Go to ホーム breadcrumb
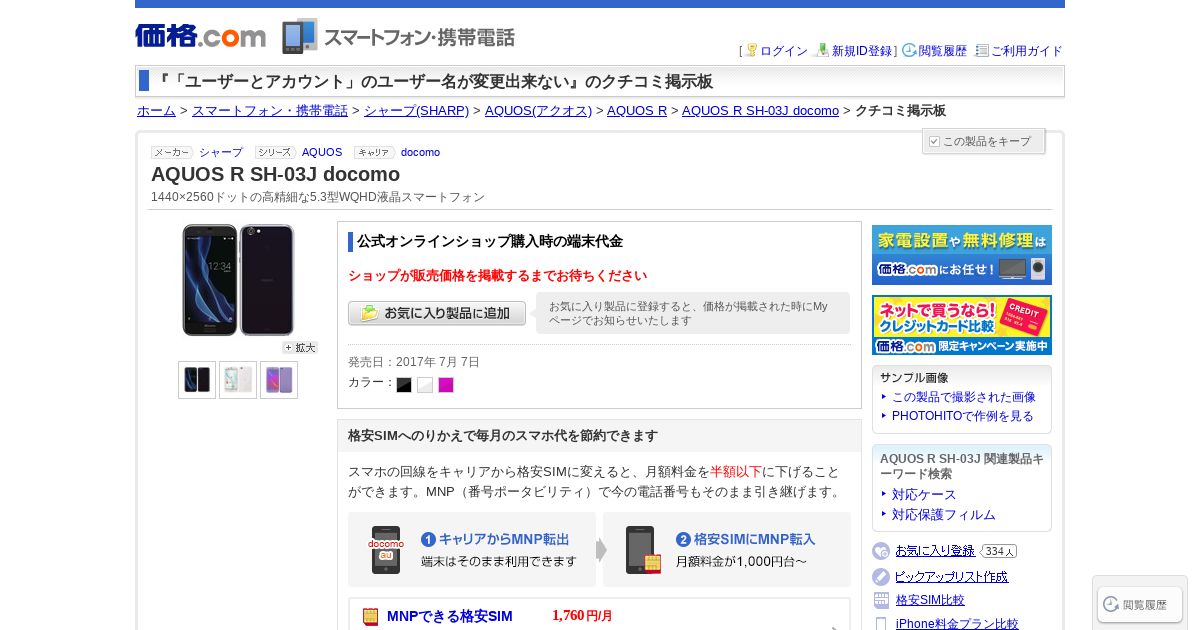 [156, 111]
